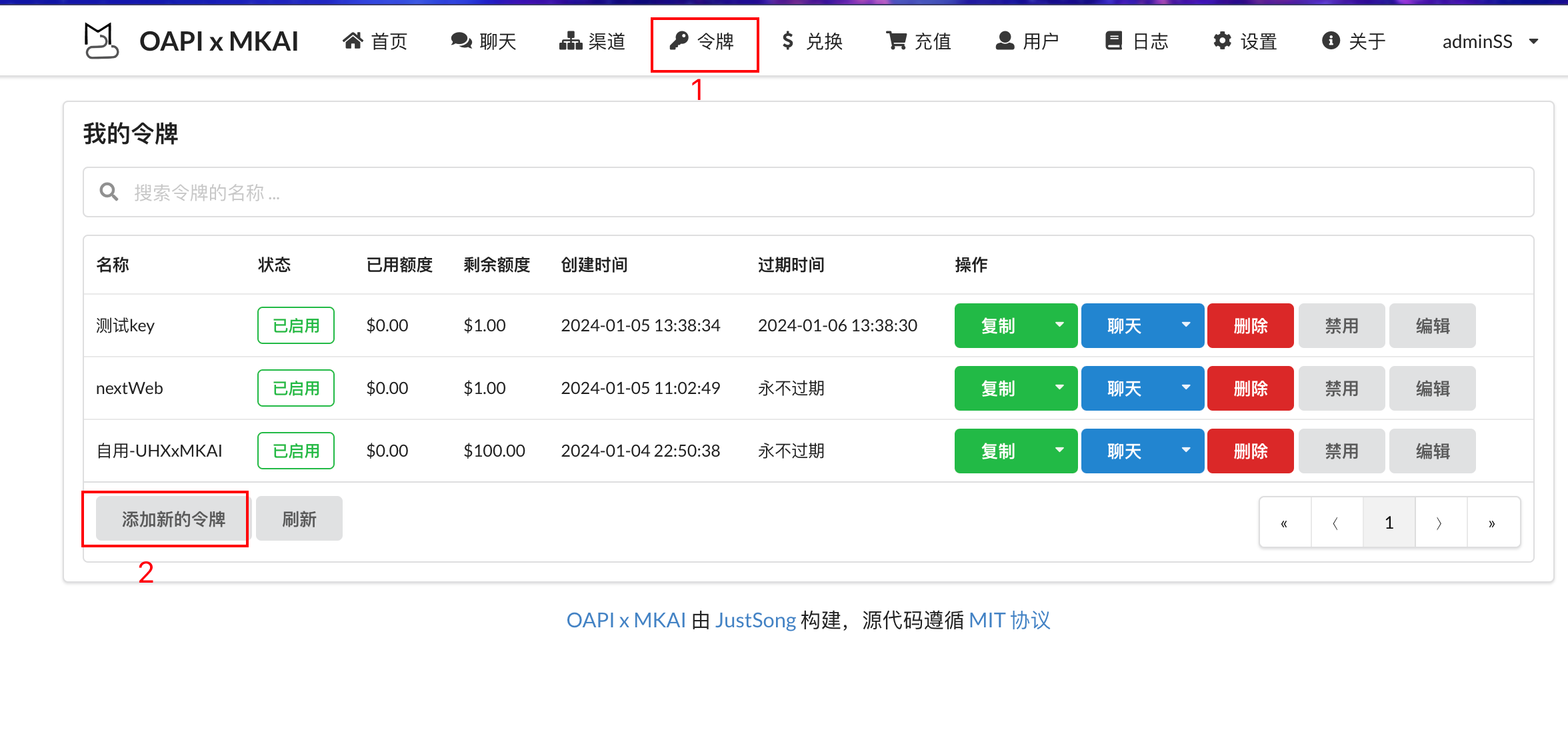
Task: Click the 名称 column header
Action: [113, 265]
